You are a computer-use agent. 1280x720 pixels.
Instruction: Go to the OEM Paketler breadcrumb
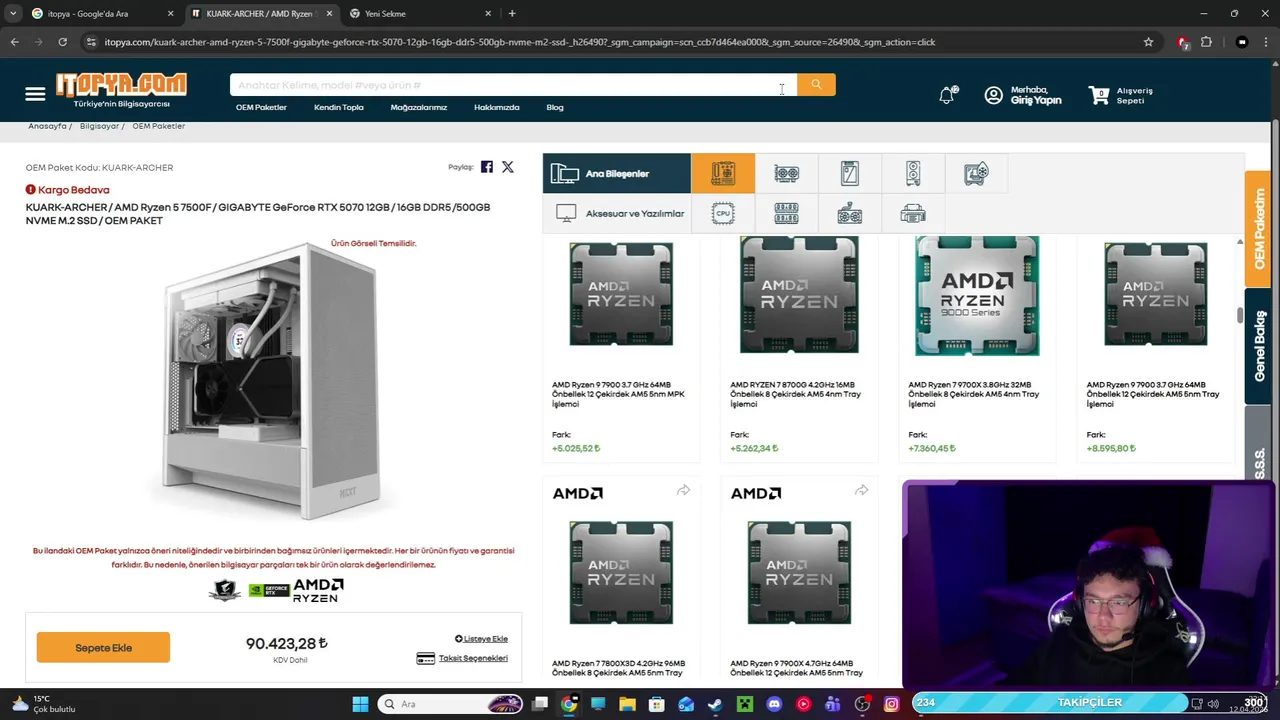pos(158,126)
